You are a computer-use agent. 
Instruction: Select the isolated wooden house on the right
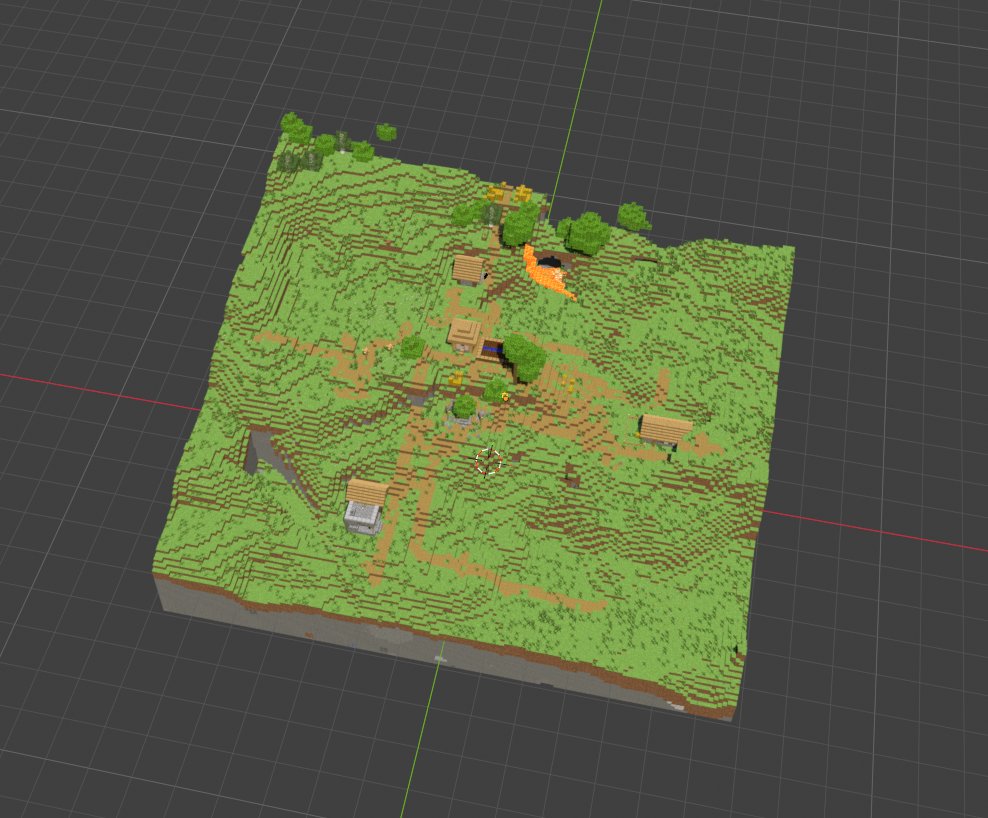click(665, 431)
